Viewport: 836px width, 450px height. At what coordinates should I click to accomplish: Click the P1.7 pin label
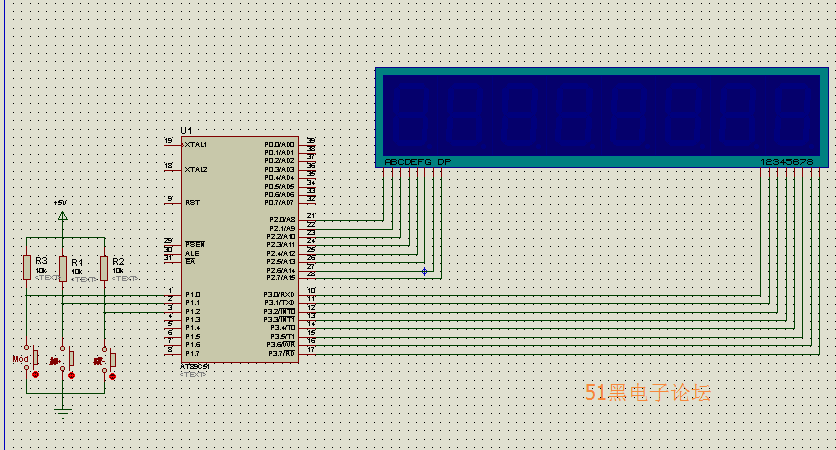point(192,353)
